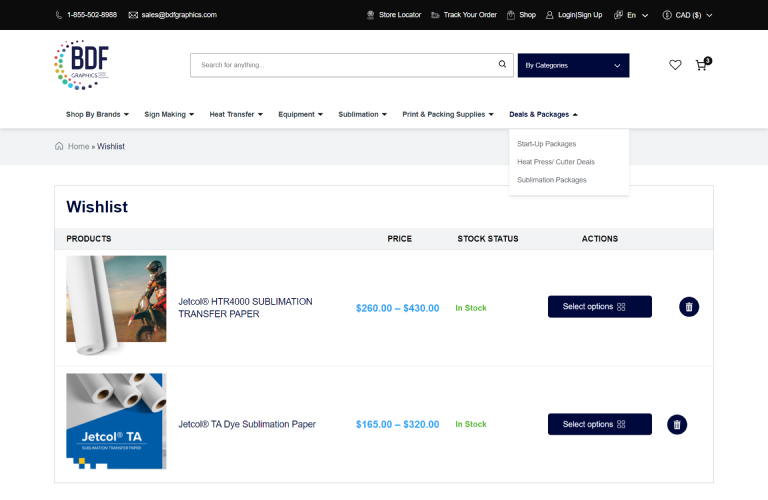This screenshot has height=500, width=768.
Task: Click the Shop bag icon
Action: coord(511,15)
